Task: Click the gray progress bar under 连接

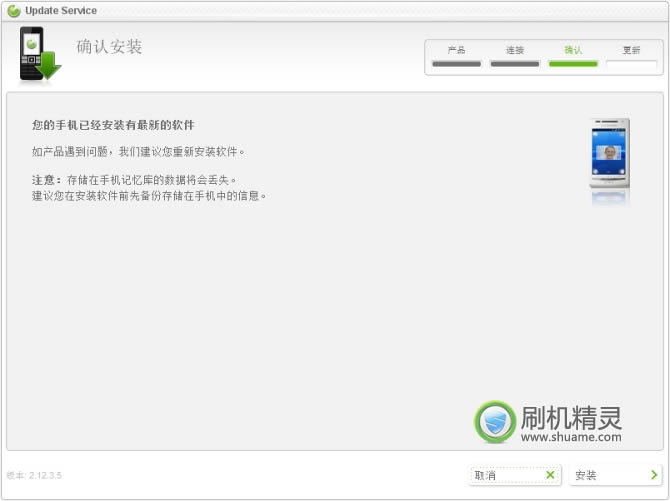Action: [515, 64]
